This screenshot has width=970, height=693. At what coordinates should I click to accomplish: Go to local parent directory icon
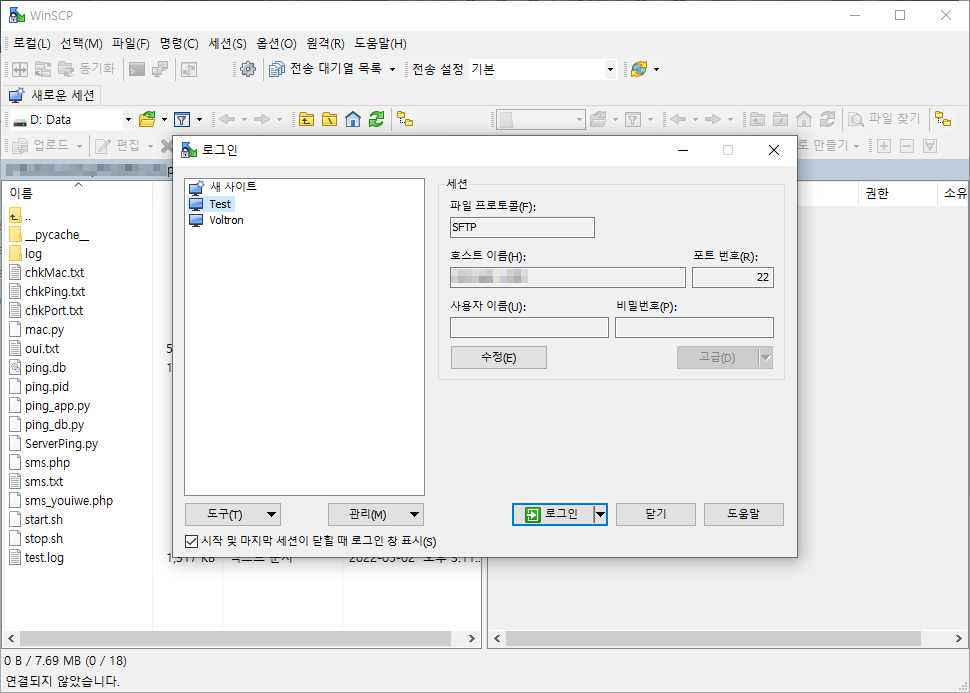click(x=306, y=119)
